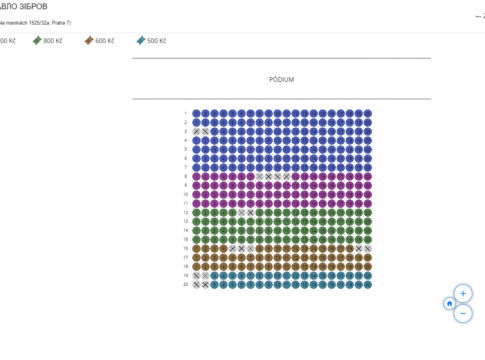
Task: Click the brown 600 Kč ticket icon
Action: pyautogui.click(x=89, y=41)
